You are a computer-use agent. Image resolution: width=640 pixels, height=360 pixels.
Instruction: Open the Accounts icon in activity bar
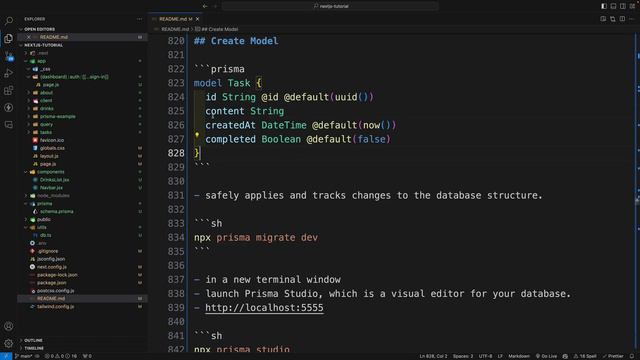point(9,326)
